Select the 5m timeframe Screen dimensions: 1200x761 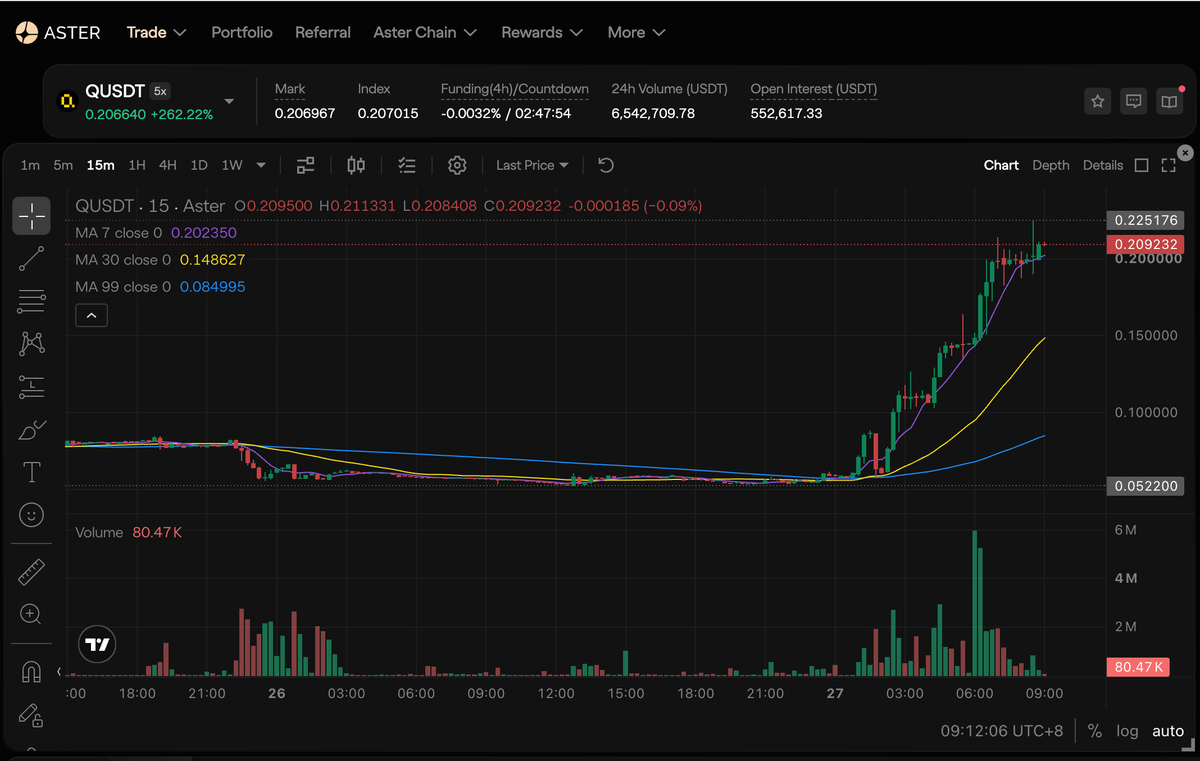63,165
